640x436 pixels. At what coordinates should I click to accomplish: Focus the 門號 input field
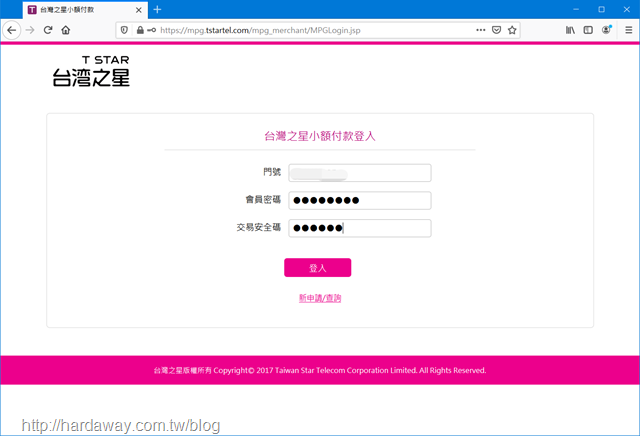[360, 173]
